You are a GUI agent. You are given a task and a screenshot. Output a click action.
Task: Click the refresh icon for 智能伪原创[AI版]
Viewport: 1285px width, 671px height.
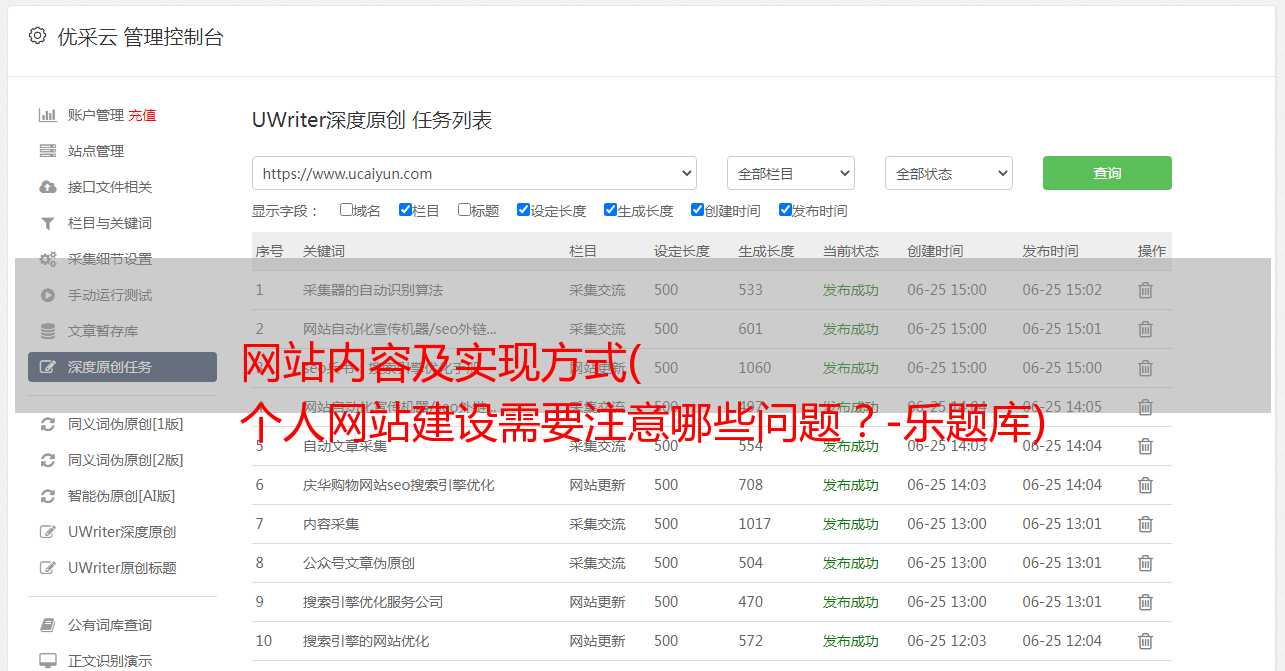47,496
